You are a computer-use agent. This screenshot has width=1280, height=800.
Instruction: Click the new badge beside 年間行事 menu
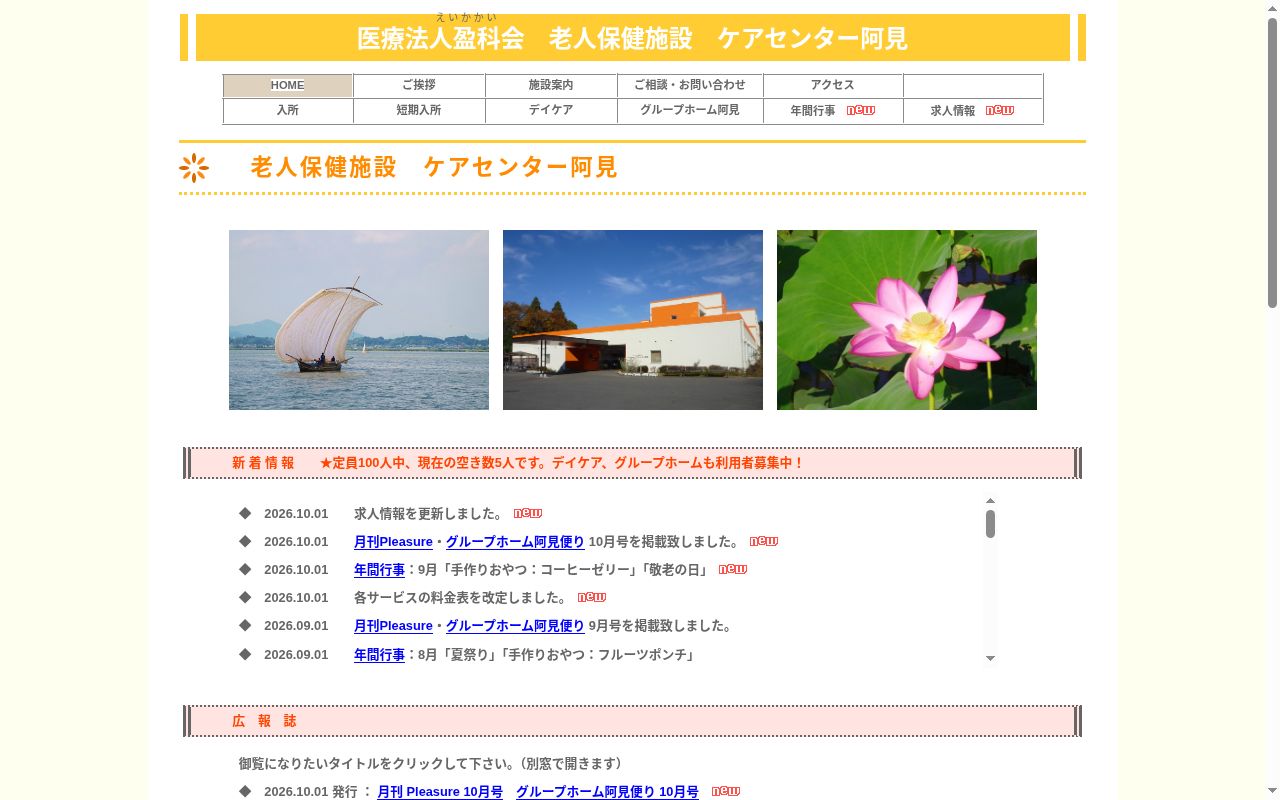pos(861,110)
